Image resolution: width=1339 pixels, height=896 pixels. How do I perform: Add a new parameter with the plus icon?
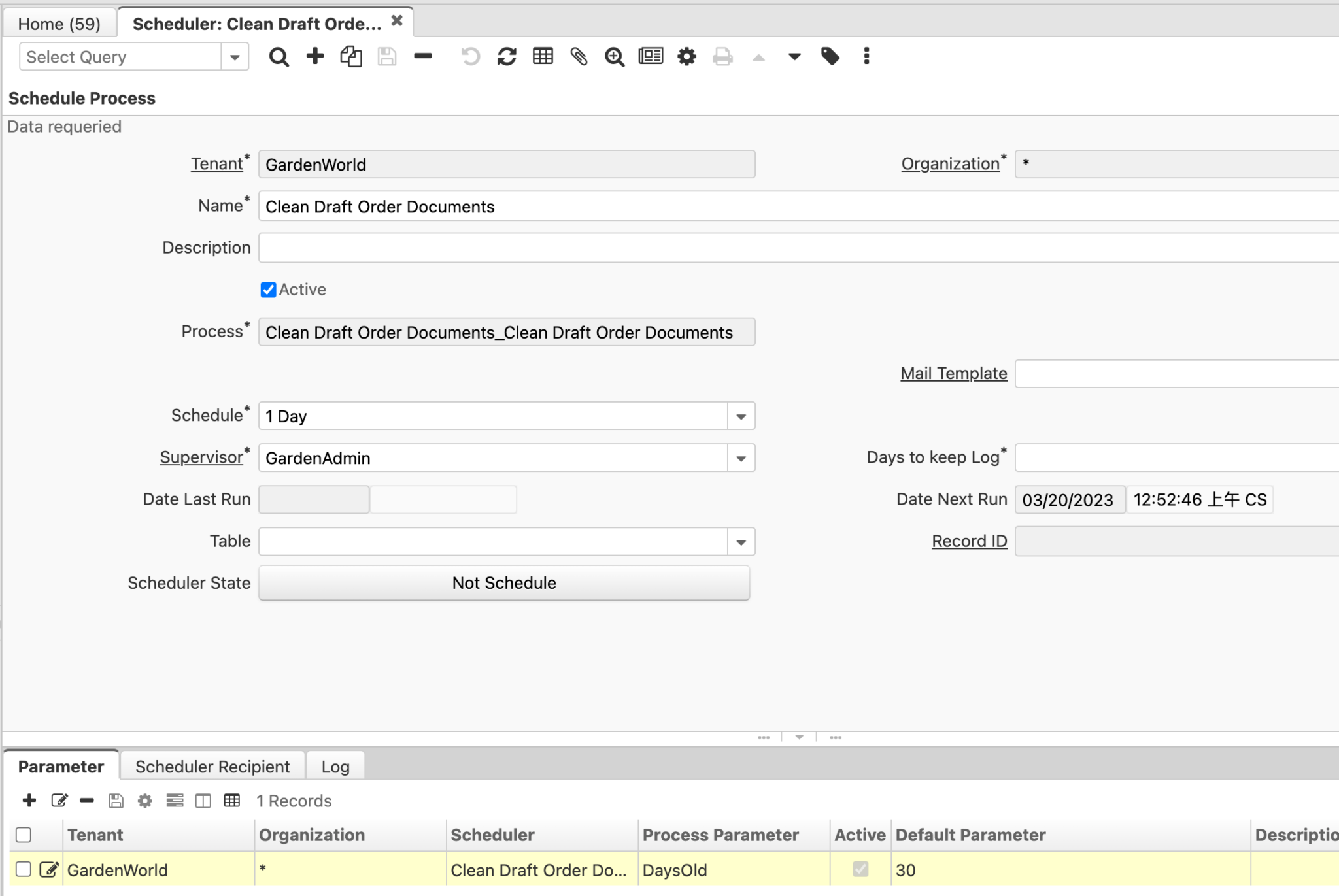[x=29, y=801]
